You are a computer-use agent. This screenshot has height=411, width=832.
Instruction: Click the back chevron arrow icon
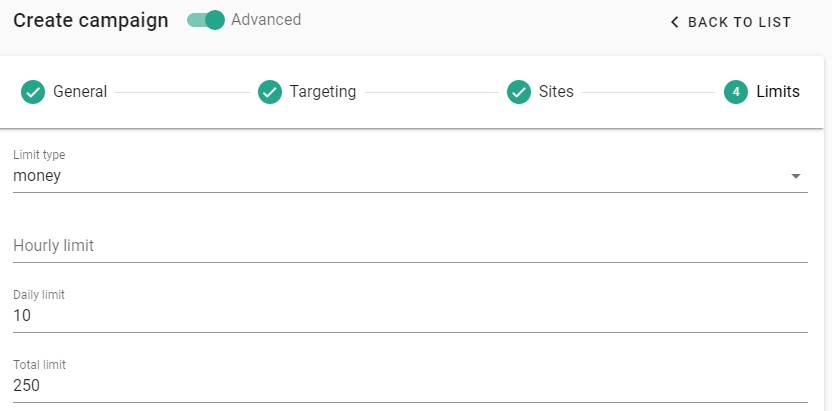pyautogui.click(x=675, y=22)
